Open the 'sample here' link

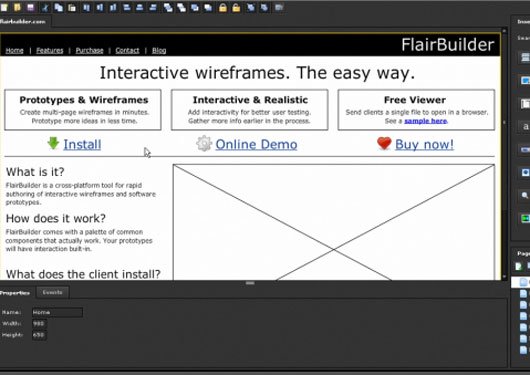pos(426,121)
